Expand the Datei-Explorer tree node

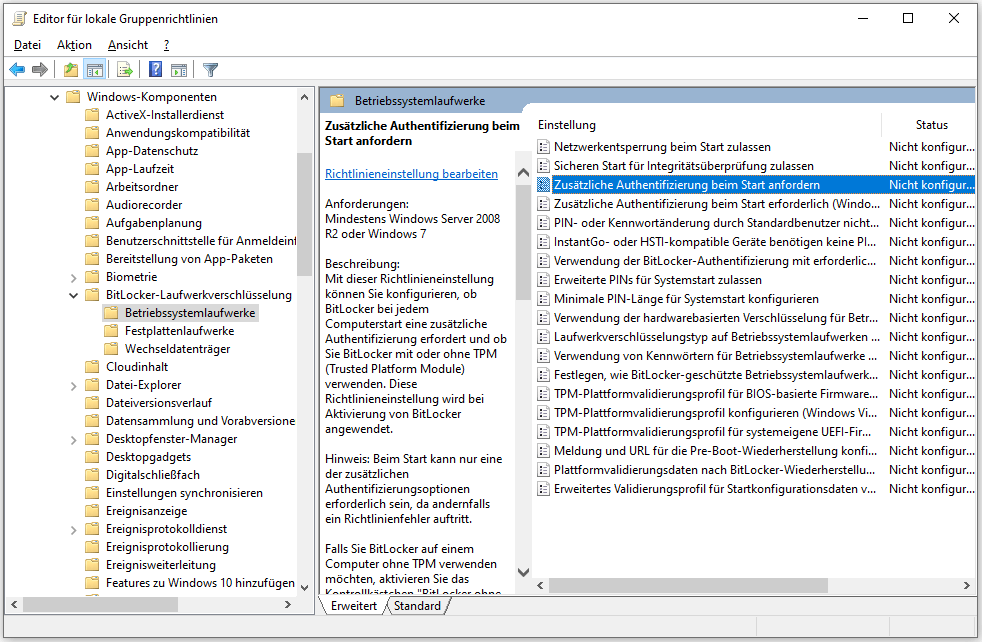point(73,385)
